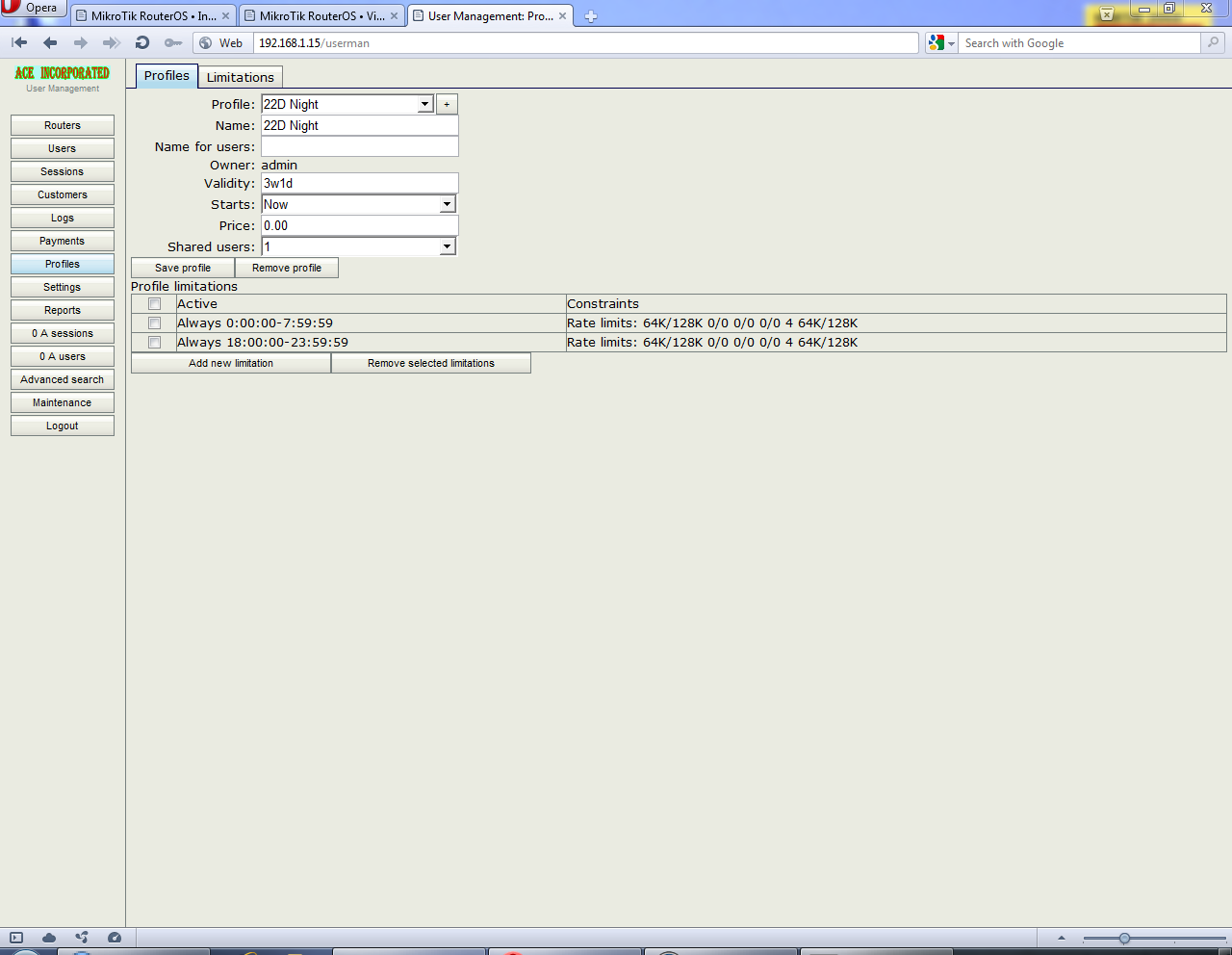Open the Opera main menu button

point(33,8)
